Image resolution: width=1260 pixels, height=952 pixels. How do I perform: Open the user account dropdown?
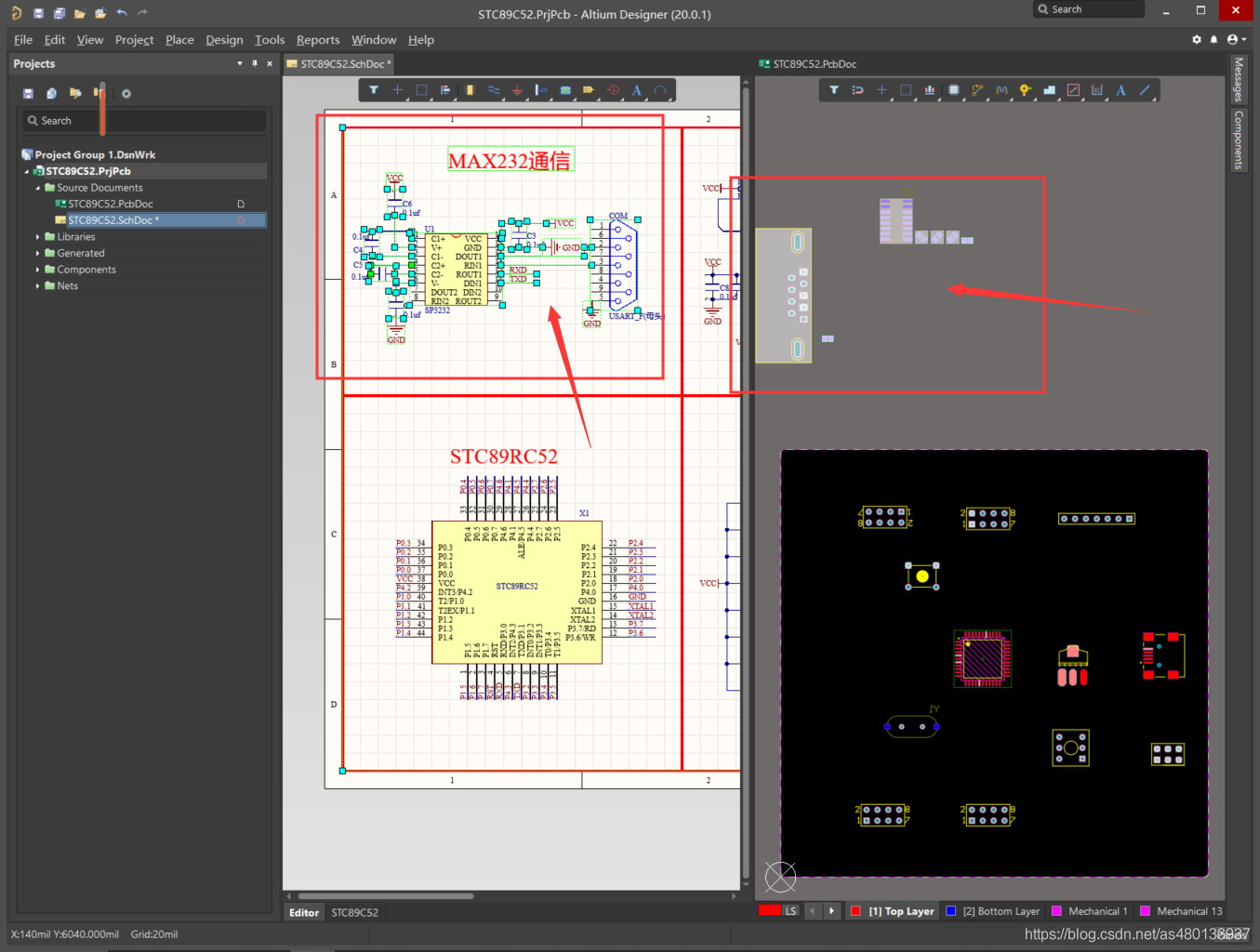click(x=1236, y=39)
